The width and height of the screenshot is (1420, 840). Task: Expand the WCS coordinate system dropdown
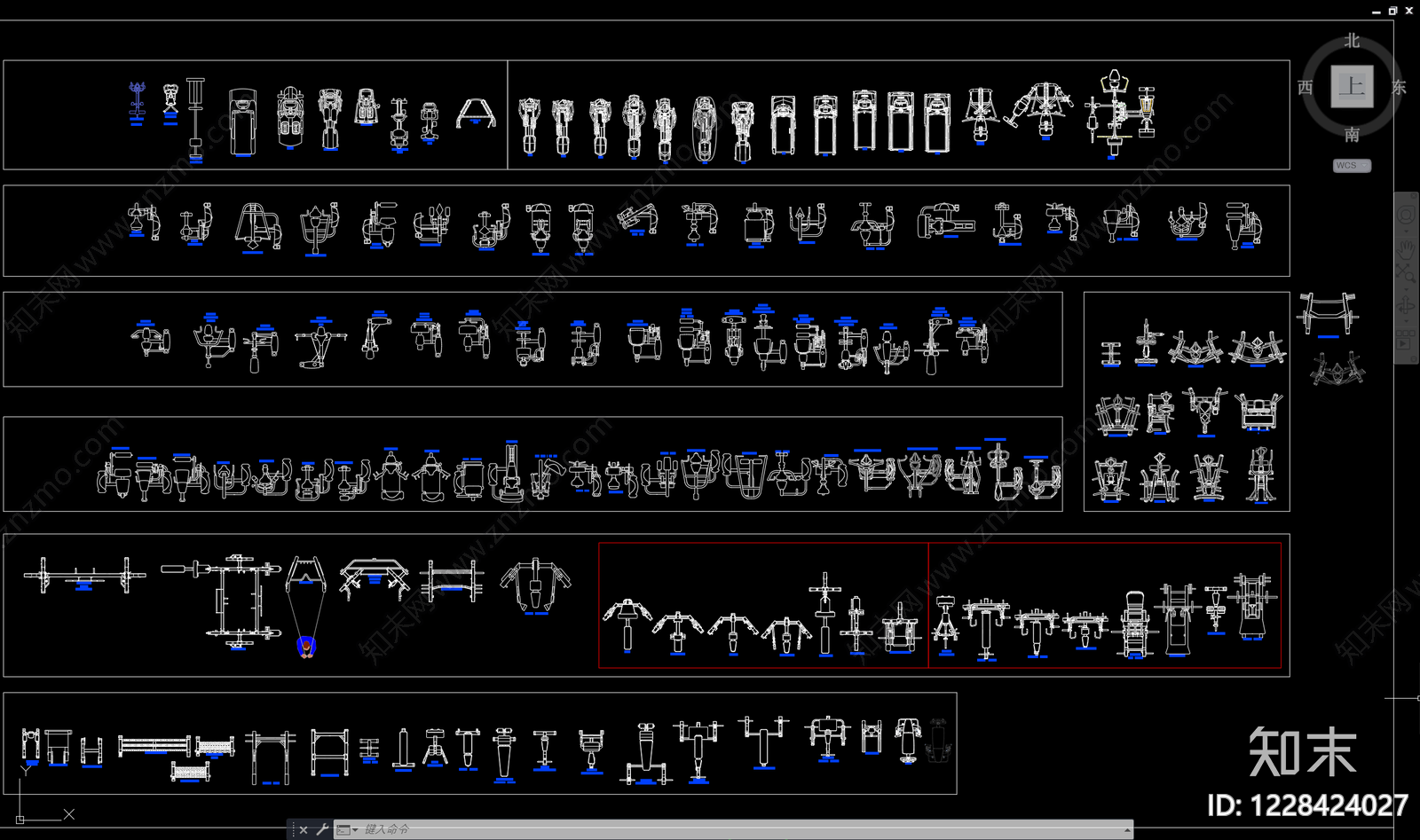(x=1353, y=166)
